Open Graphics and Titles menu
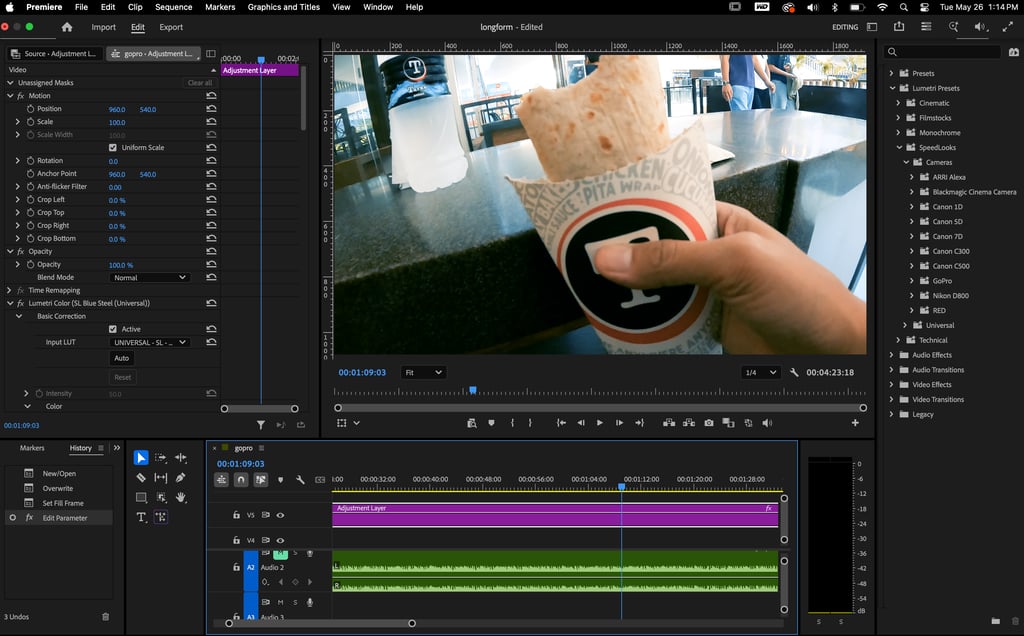The height and width of the screenshot is (636, 1024). coord(283,7)
